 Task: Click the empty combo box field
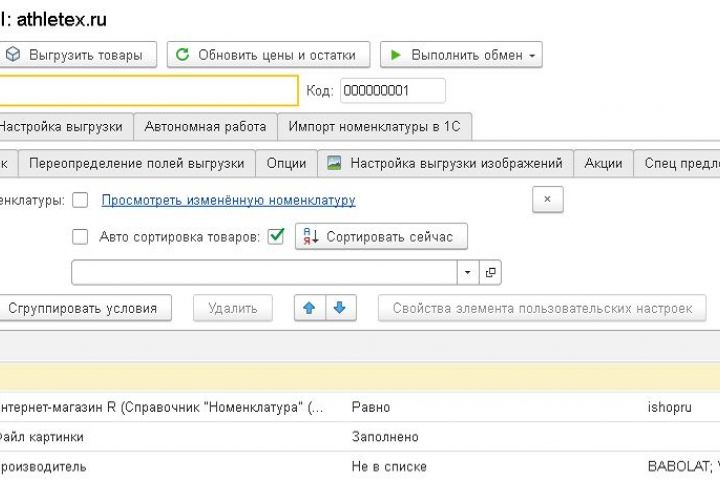pyautogui.click(x=264, y=272)
